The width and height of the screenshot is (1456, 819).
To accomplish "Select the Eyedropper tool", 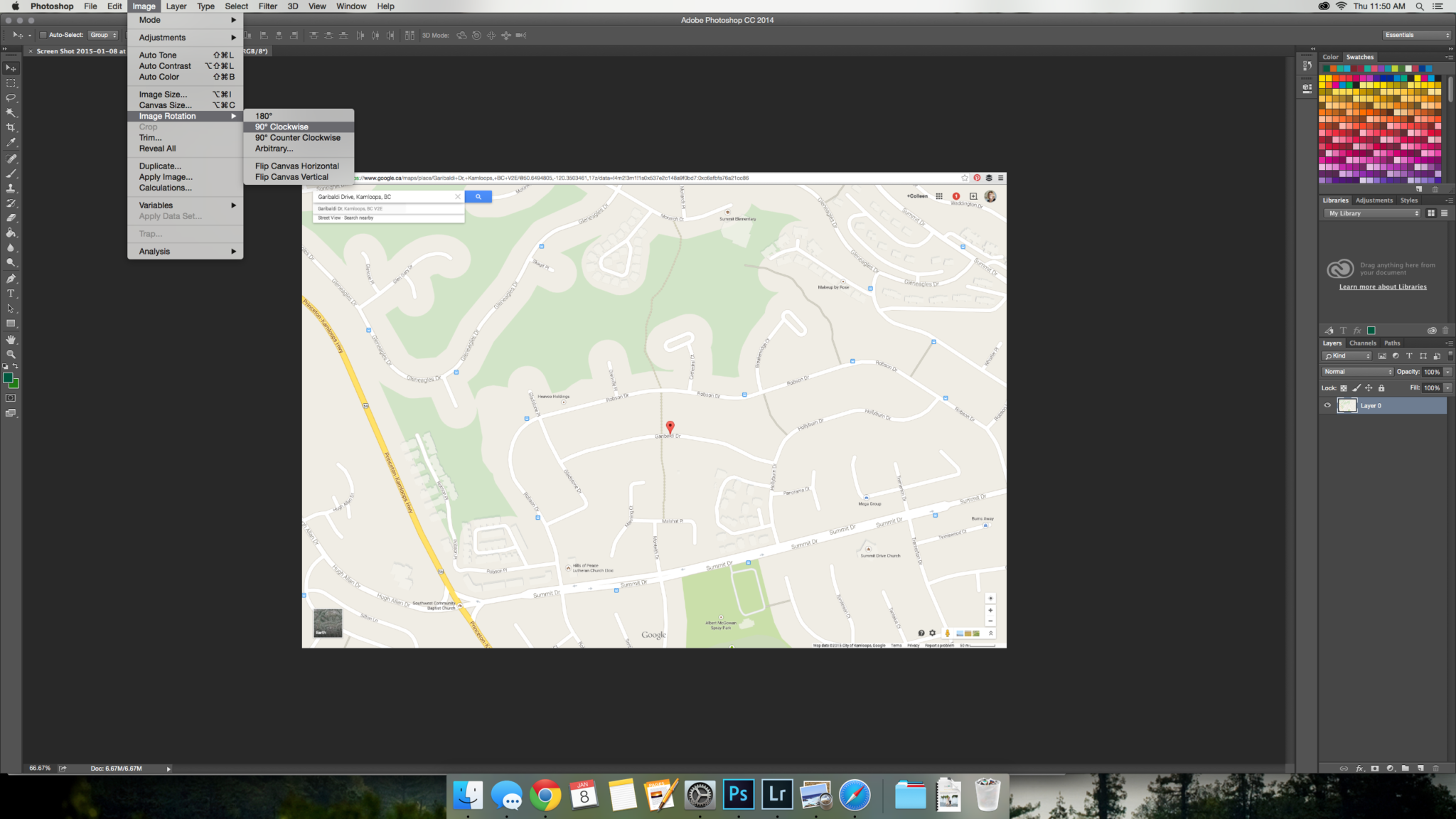I will click(x=11, y=142).
